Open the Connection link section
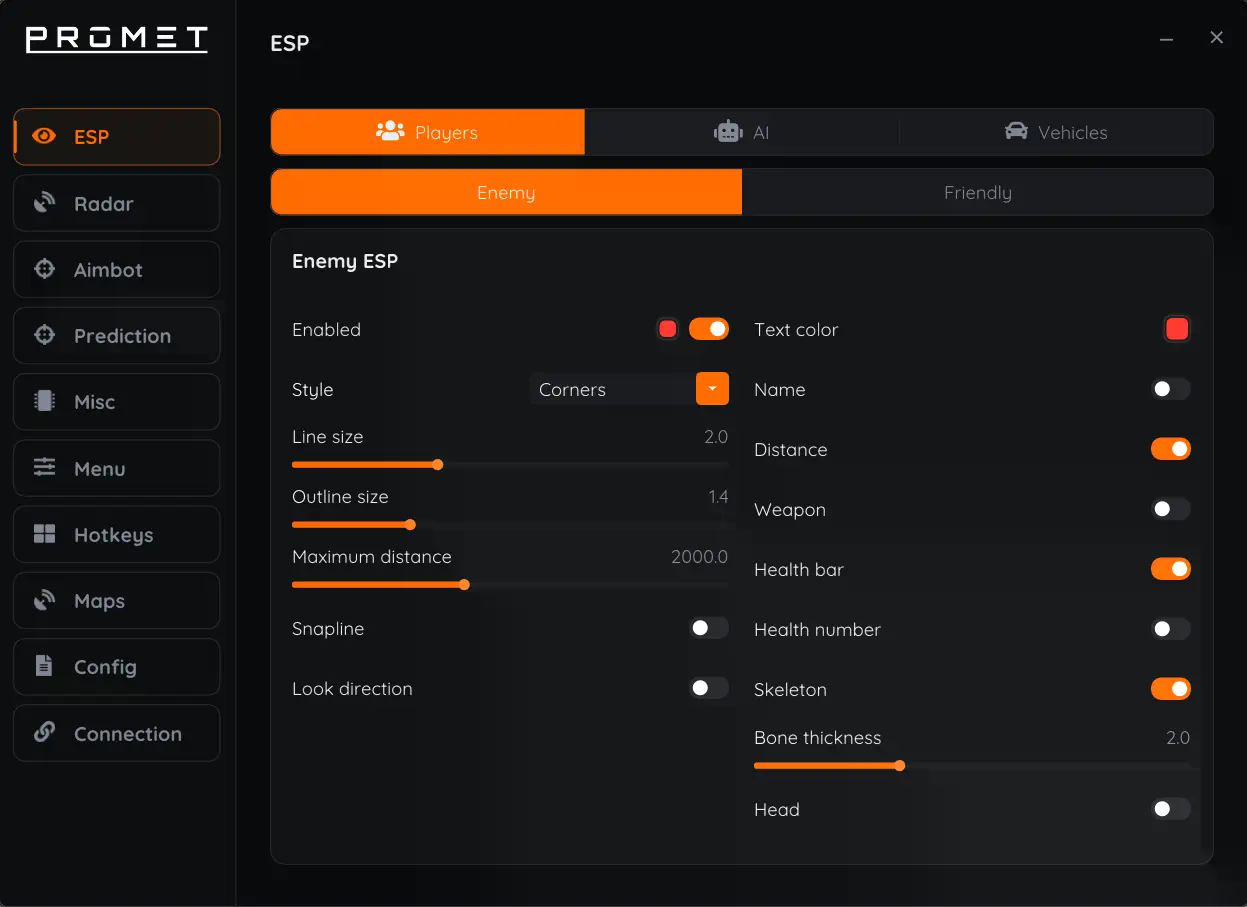This screenshot has width=1247, height=907. click(x=117, y=733)
